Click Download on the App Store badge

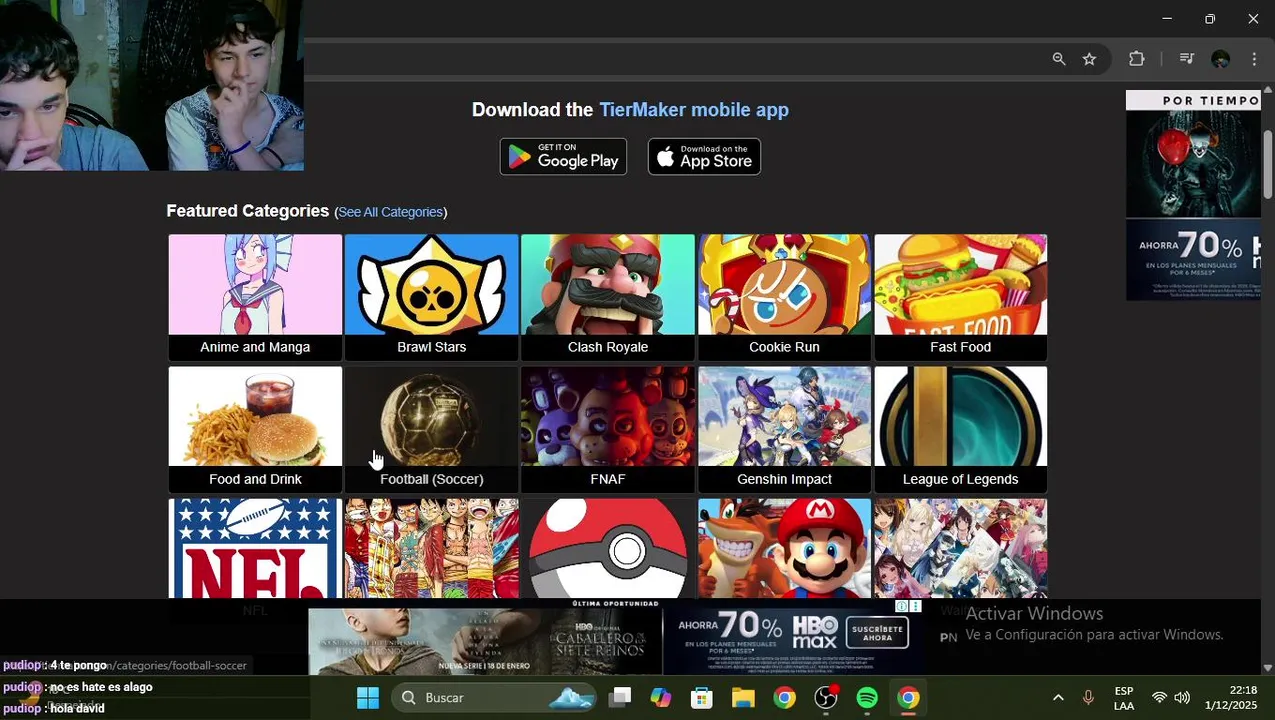click(704, 157)
